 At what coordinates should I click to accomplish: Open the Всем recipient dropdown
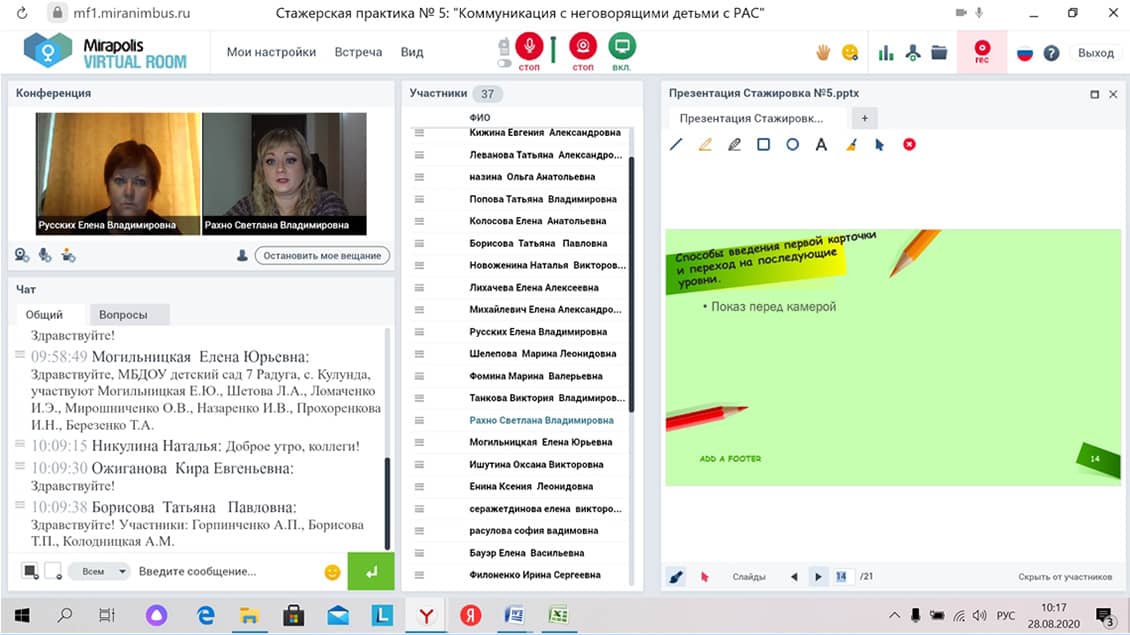(99, 571)
